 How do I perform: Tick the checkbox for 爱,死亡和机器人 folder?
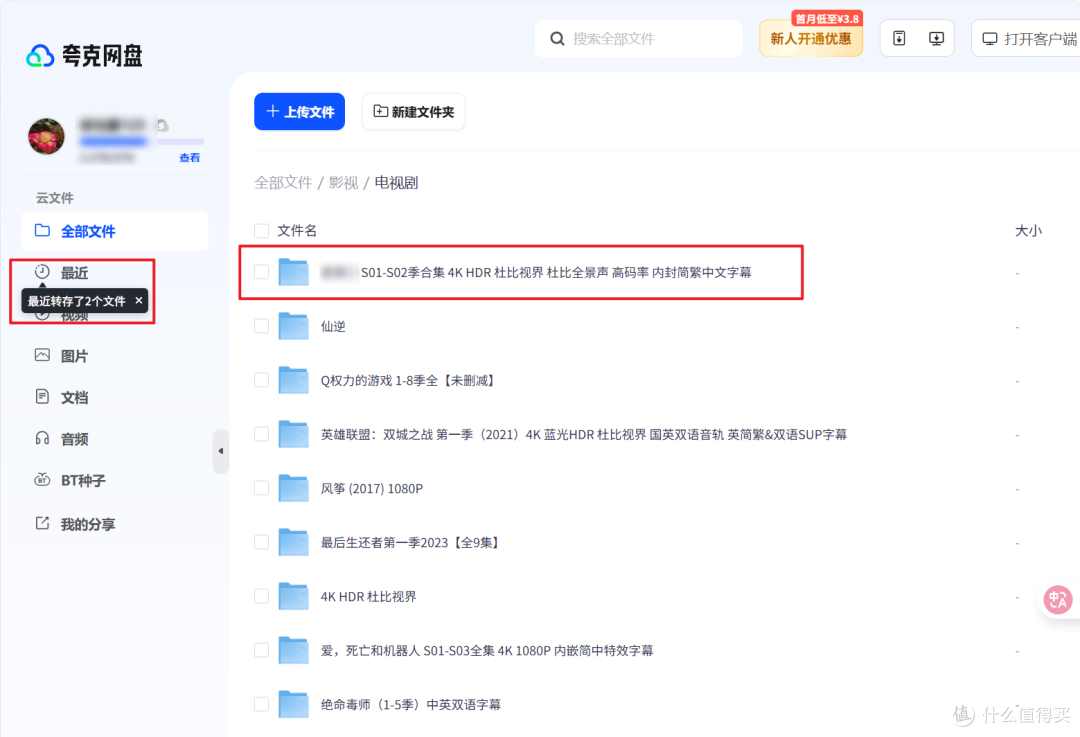click(261, 650)
